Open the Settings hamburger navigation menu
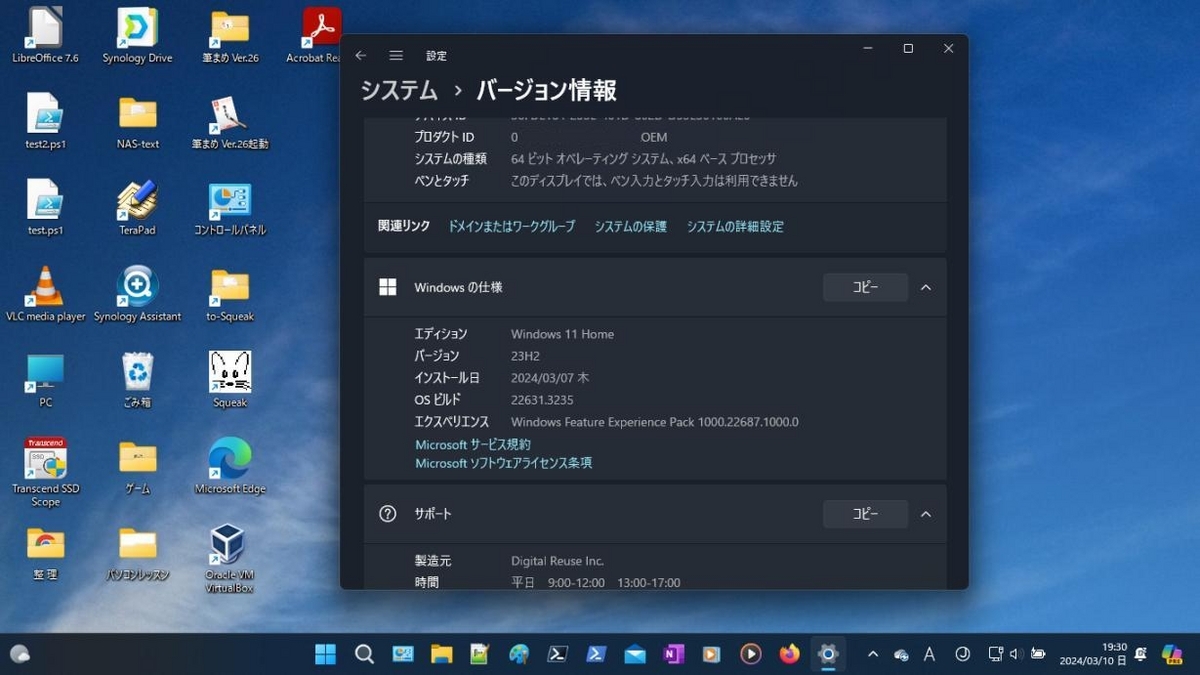 396,56
